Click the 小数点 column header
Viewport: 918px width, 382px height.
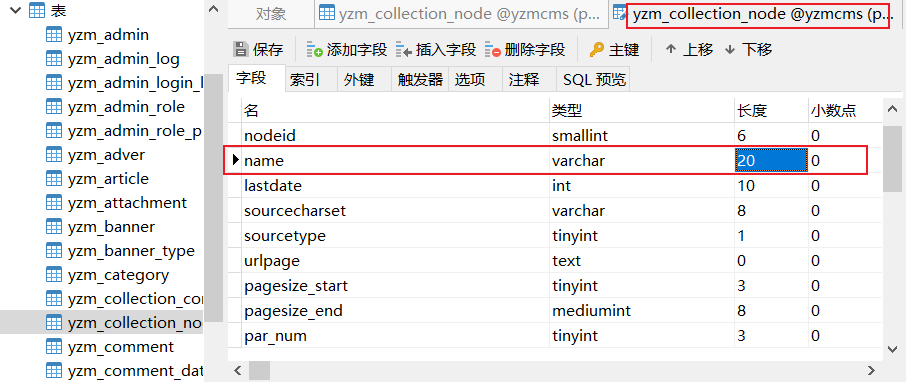[845, 111]
